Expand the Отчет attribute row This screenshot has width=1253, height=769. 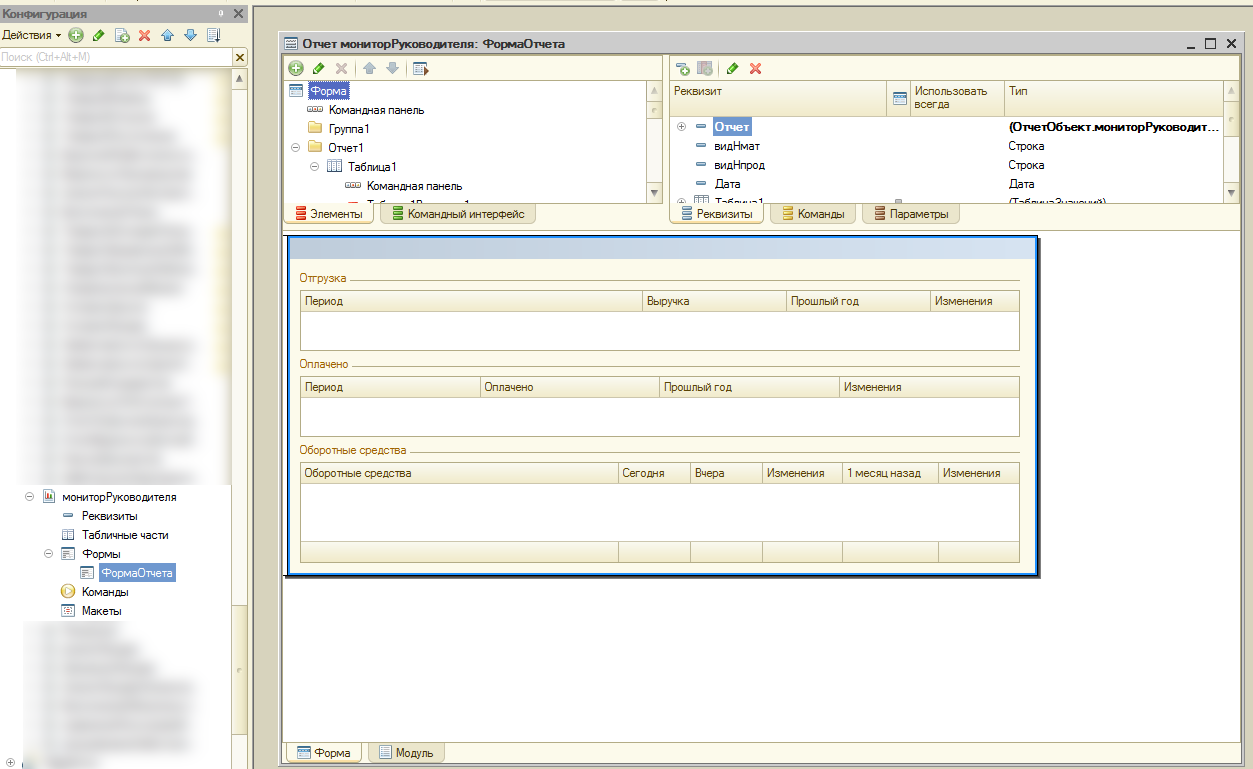[682, 127]
